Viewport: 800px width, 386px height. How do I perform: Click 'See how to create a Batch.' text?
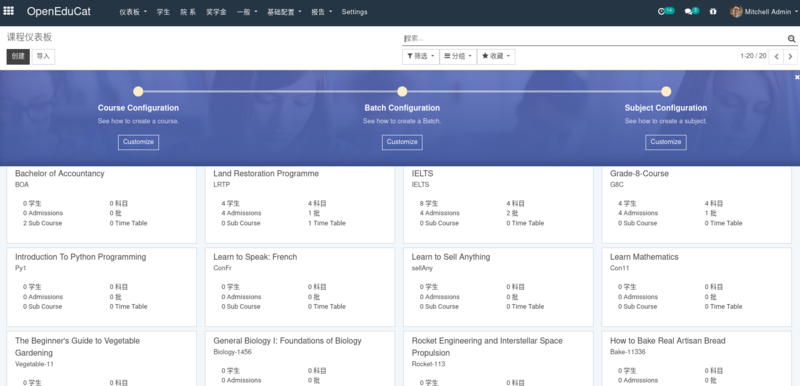click(x=402, y=121)
